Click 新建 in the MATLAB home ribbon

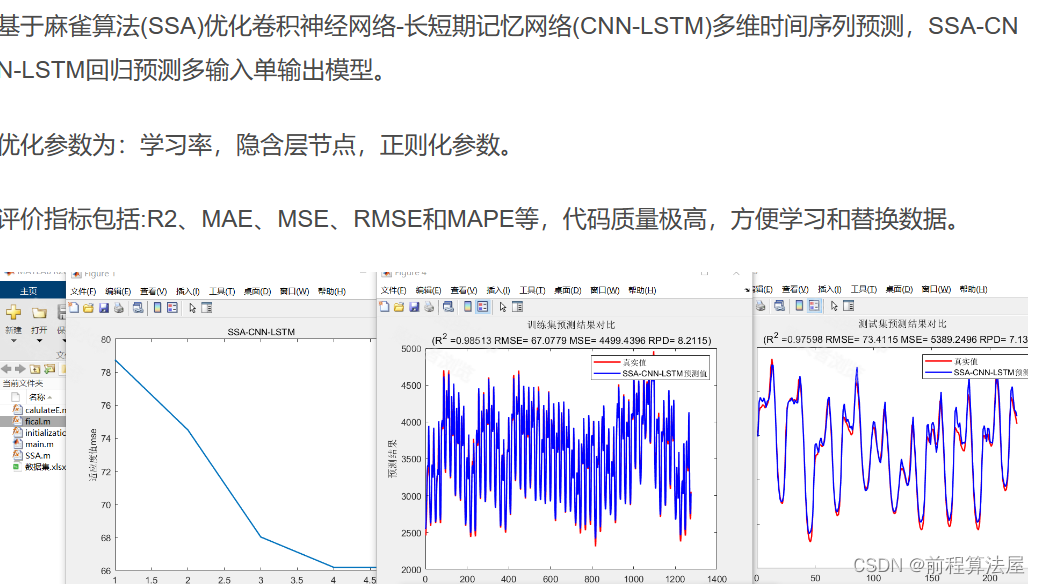coord(13,329)
